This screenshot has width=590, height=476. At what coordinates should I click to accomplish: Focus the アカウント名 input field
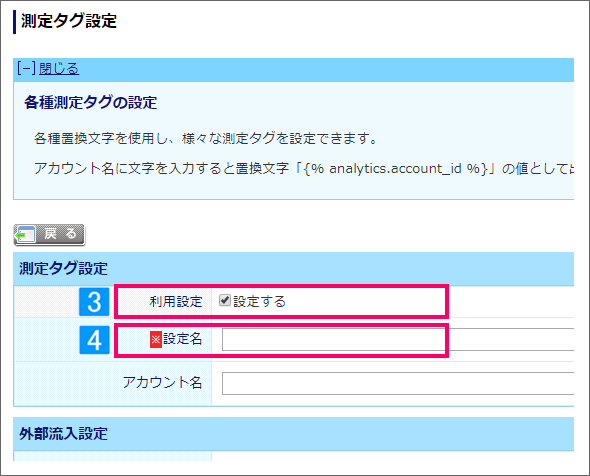[398, 383]
